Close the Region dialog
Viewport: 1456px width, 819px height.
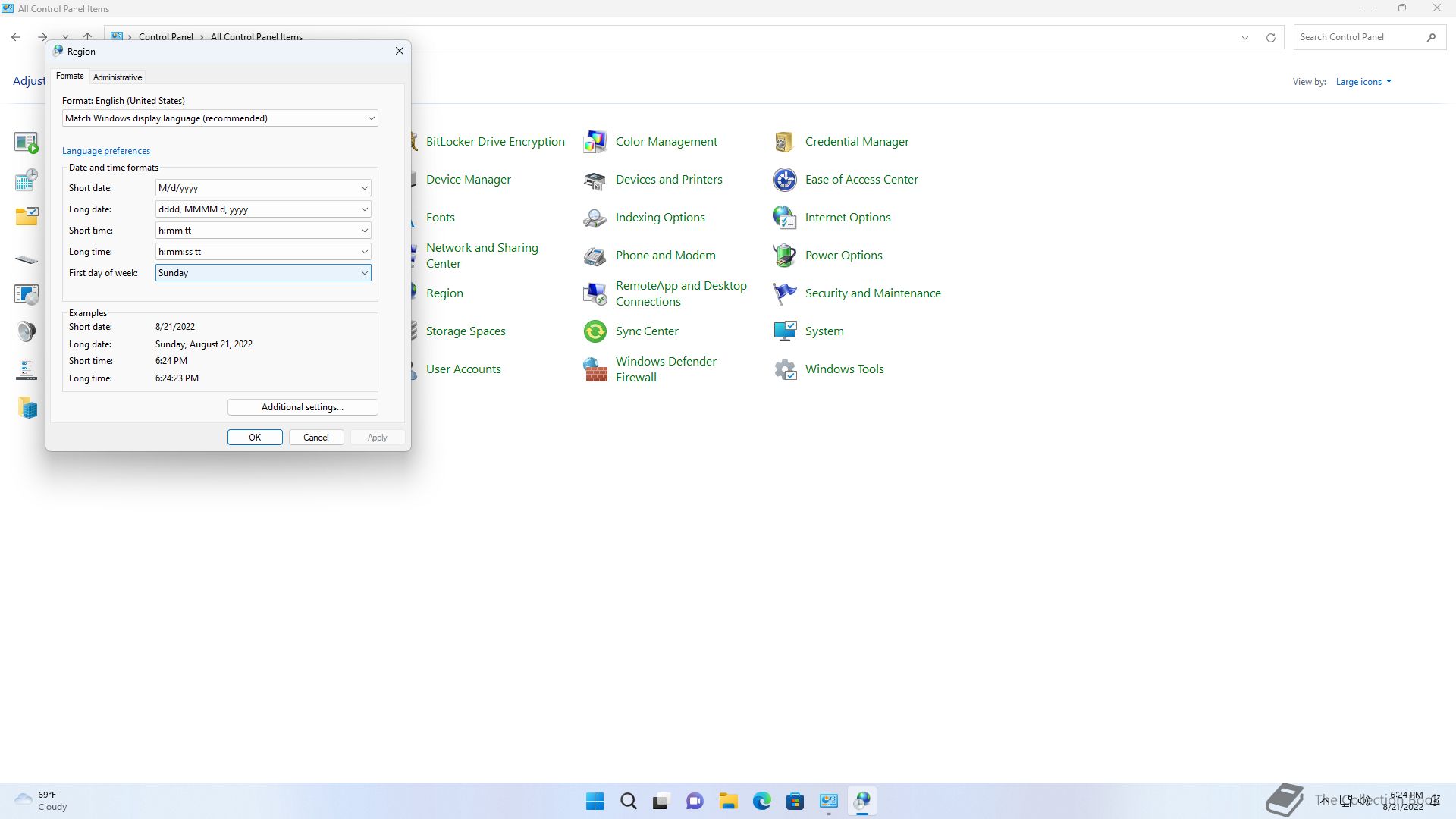click(400, 51)
